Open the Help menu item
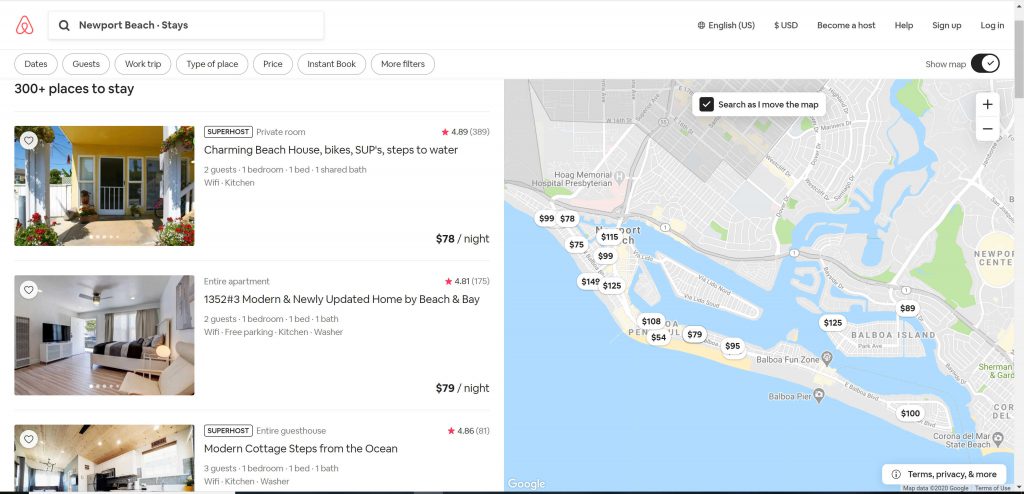 (x=904, y=25)
